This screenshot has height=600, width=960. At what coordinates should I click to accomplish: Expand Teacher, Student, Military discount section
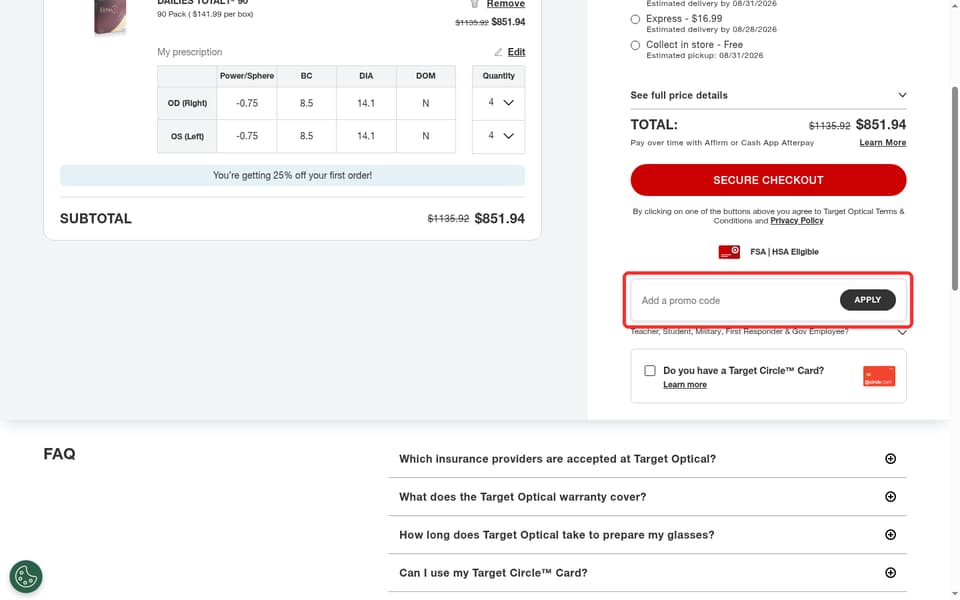point(768,331)
